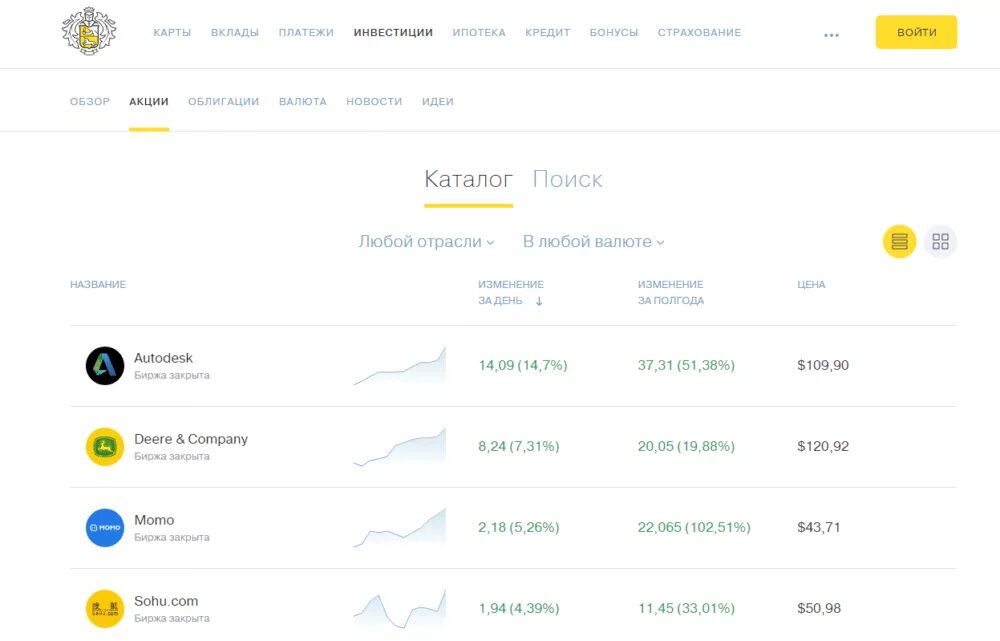This screenshot has width=1000, height=641.
Task: Open the Momo stock link
Action: tap(154, 520)
